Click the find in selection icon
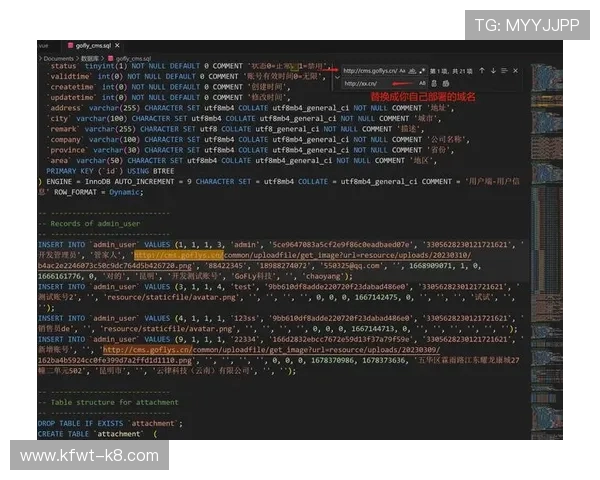This screenshot has width=600, height=480. click(x=506, y=71)
